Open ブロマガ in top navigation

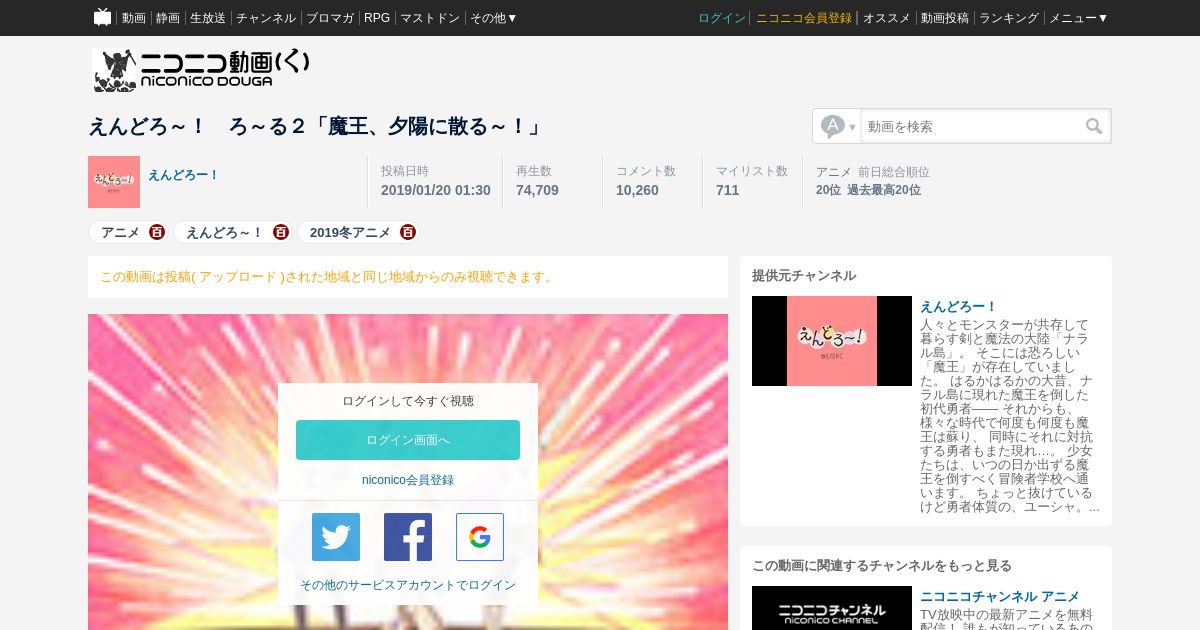[330, 18]
